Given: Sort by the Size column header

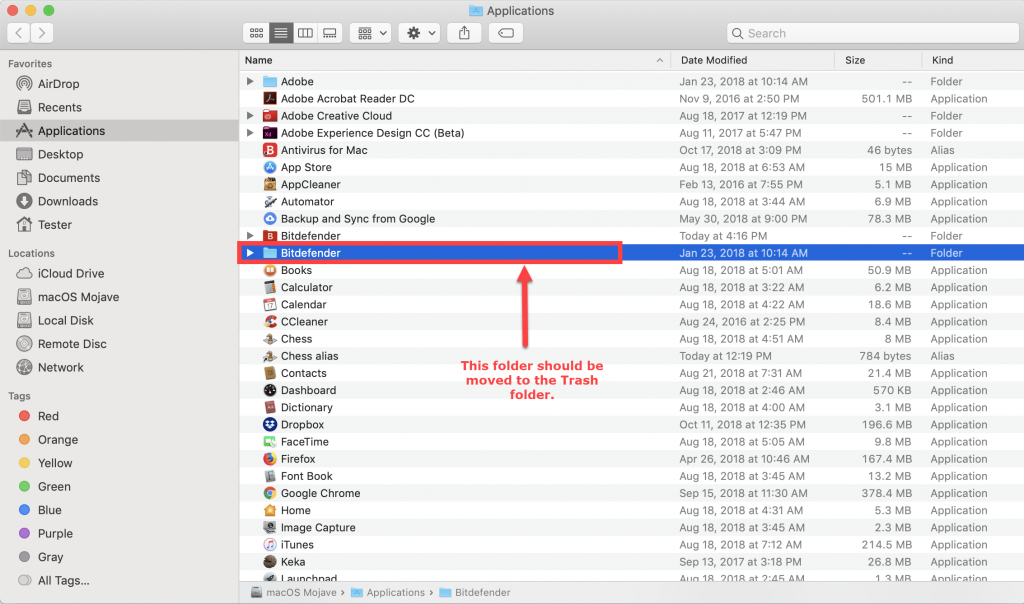Looking at the screenshot, I should tap(878, 60).
